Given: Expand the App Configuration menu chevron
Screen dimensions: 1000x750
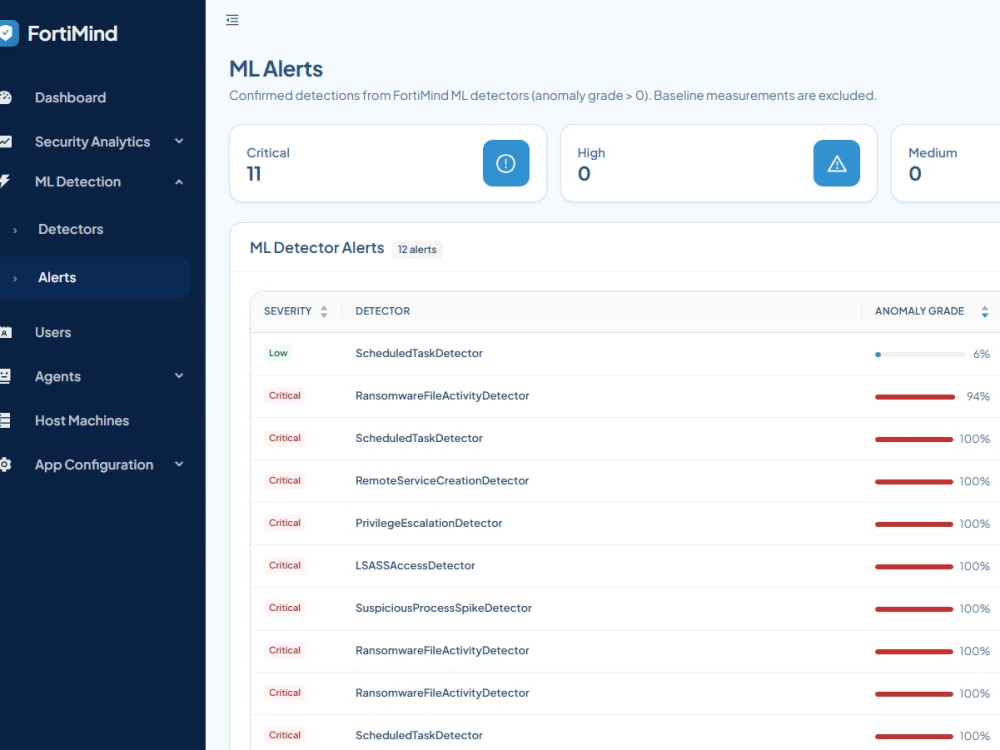Looking at the screenshot, I should [x=179, y=464].
